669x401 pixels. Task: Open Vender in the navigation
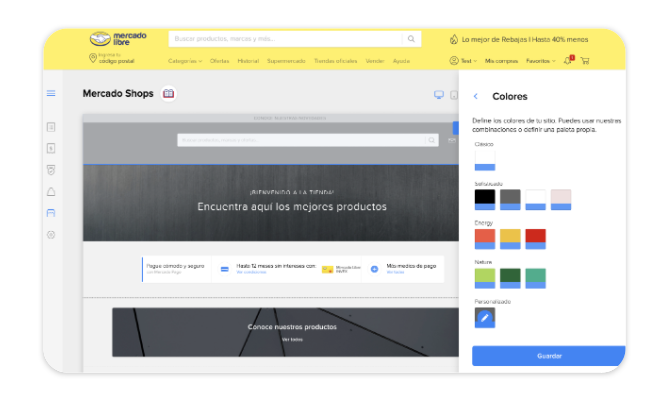(375, 61)
